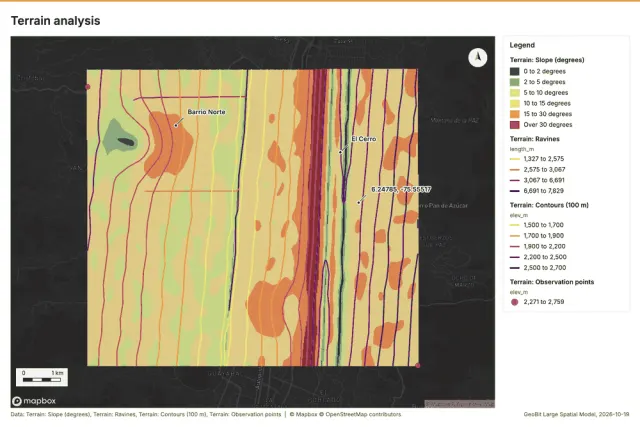The height and width of the screenshot is (427, 640).
Task: Click the Terrain: Contours (100 m) heading
Action: (549, 205)
